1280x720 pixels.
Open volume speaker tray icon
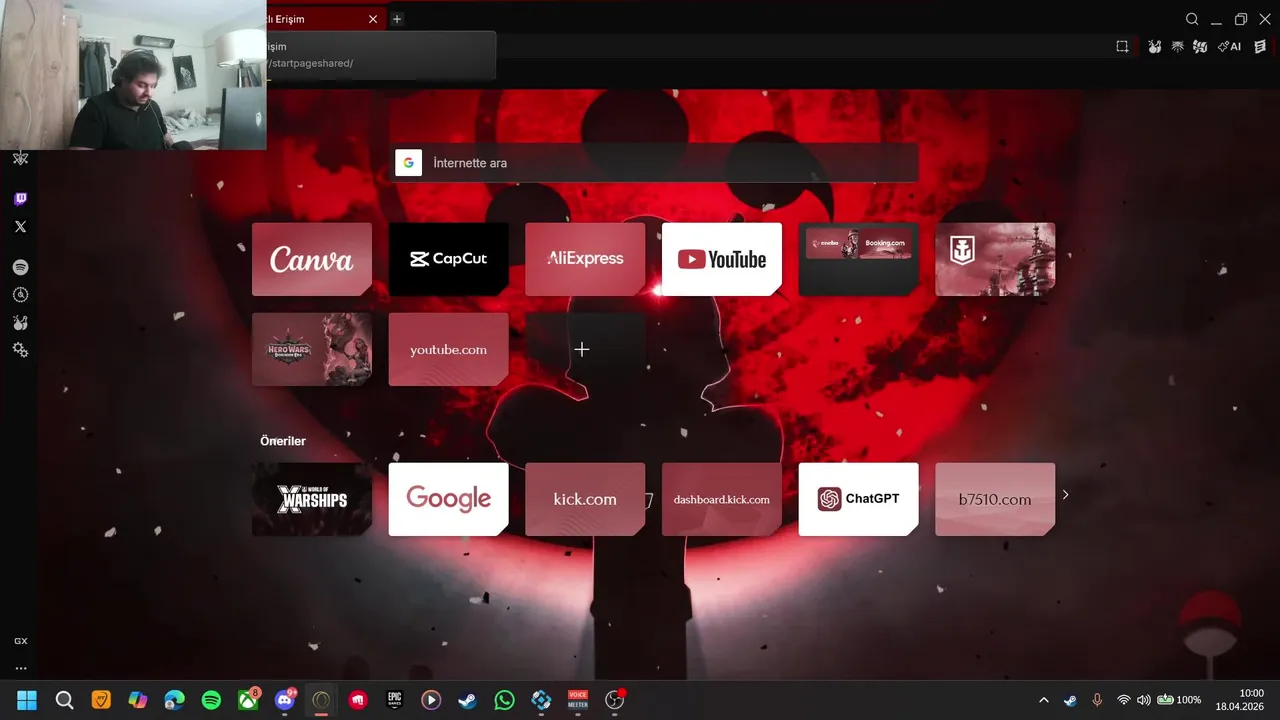coord(1144,700)
